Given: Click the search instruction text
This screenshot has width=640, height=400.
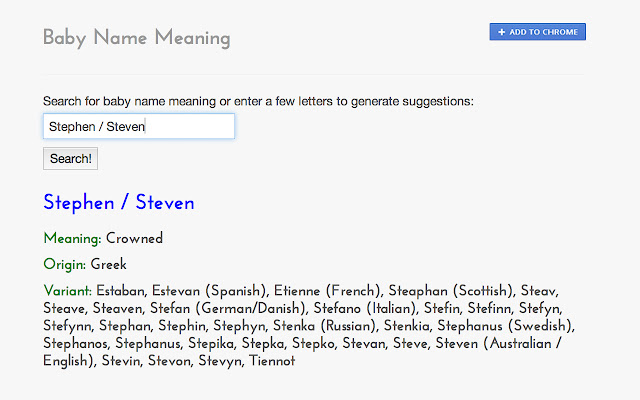Looking at the screenshot, I should (x=258, y=101).
